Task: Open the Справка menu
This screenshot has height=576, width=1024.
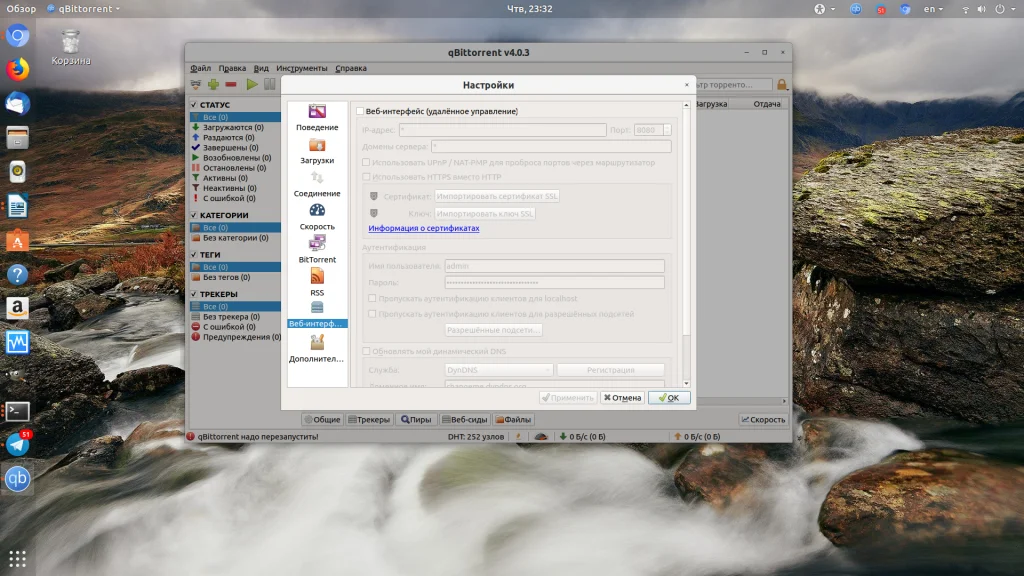Action: tap(351, 68)
